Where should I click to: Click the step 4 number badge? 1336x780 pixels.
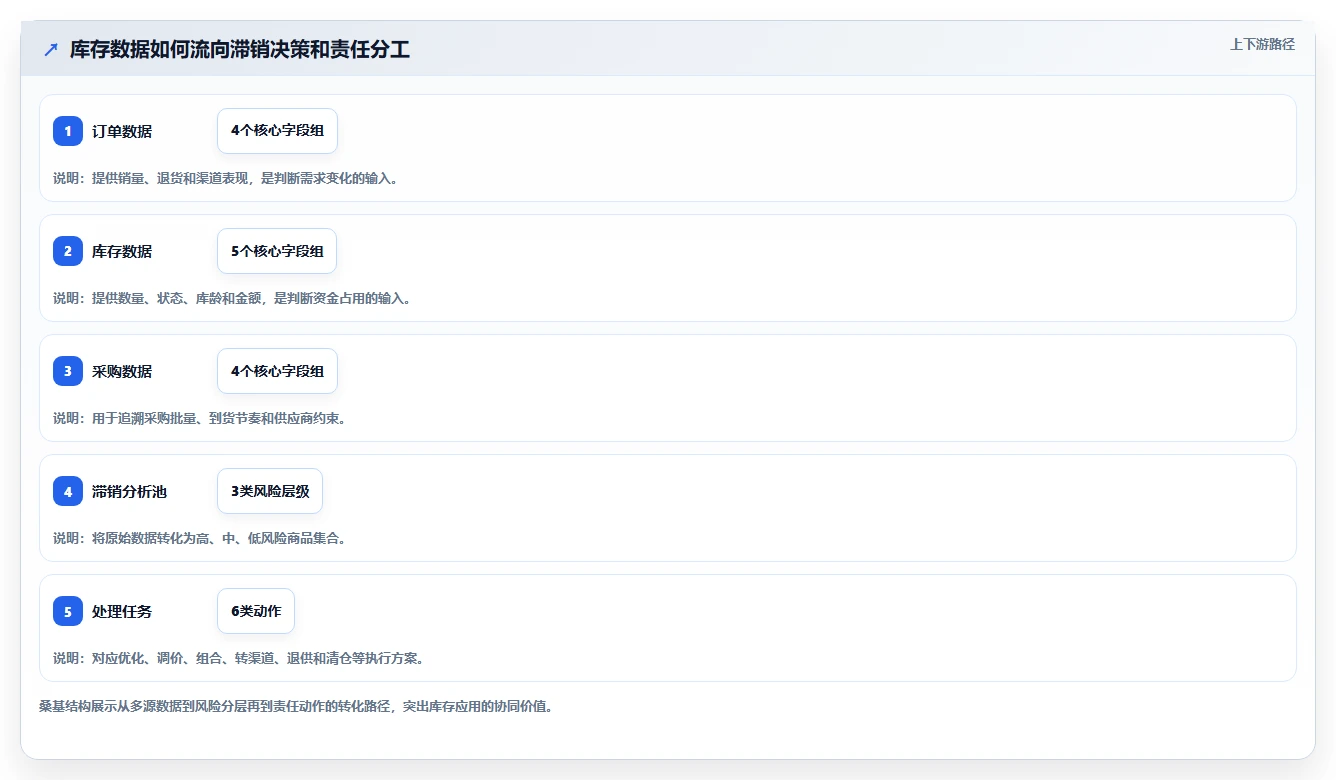click(x=68, y=491)
